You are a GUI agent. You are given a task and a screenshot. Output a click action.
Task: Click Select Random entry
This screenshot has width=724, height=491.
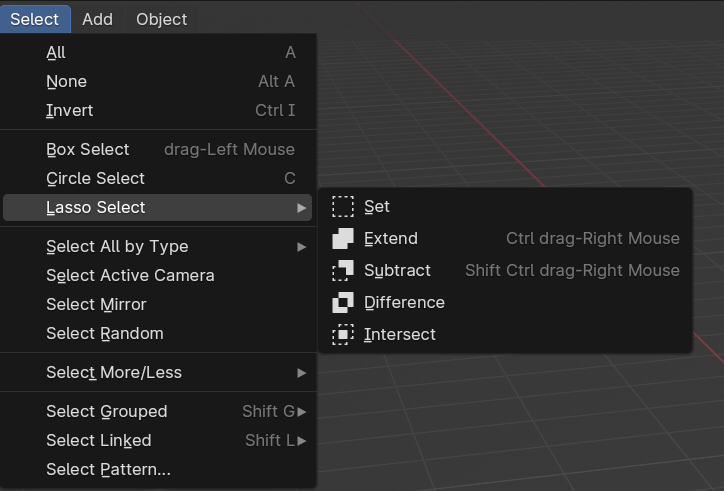104,334
